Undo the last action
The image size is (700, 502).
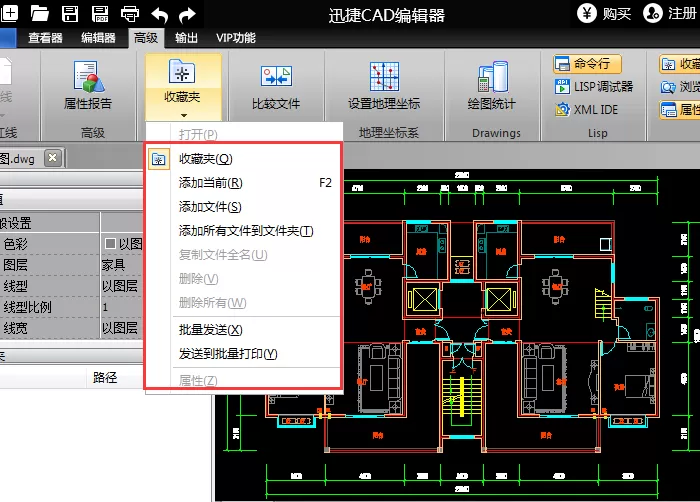[159, 15]
